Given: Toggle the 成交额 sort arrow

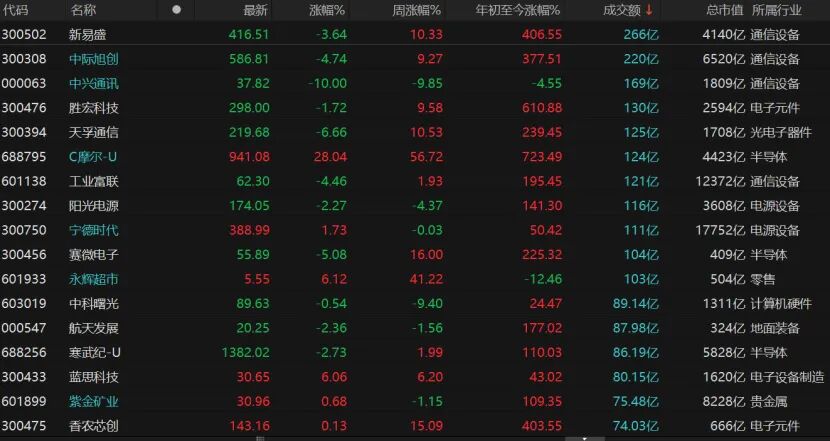Looking at the screenshot, I should 649,10.
